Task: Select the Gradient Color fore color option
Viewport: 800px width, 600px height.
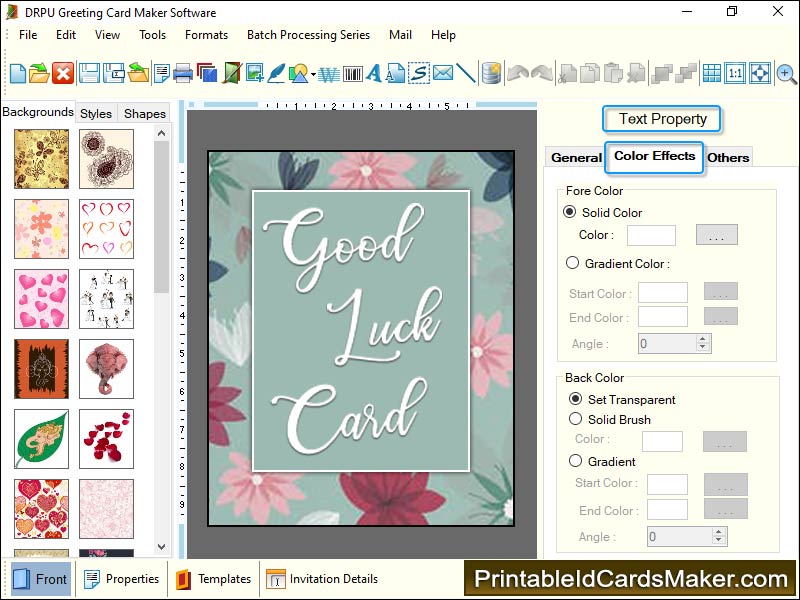Action: (572, 263)
